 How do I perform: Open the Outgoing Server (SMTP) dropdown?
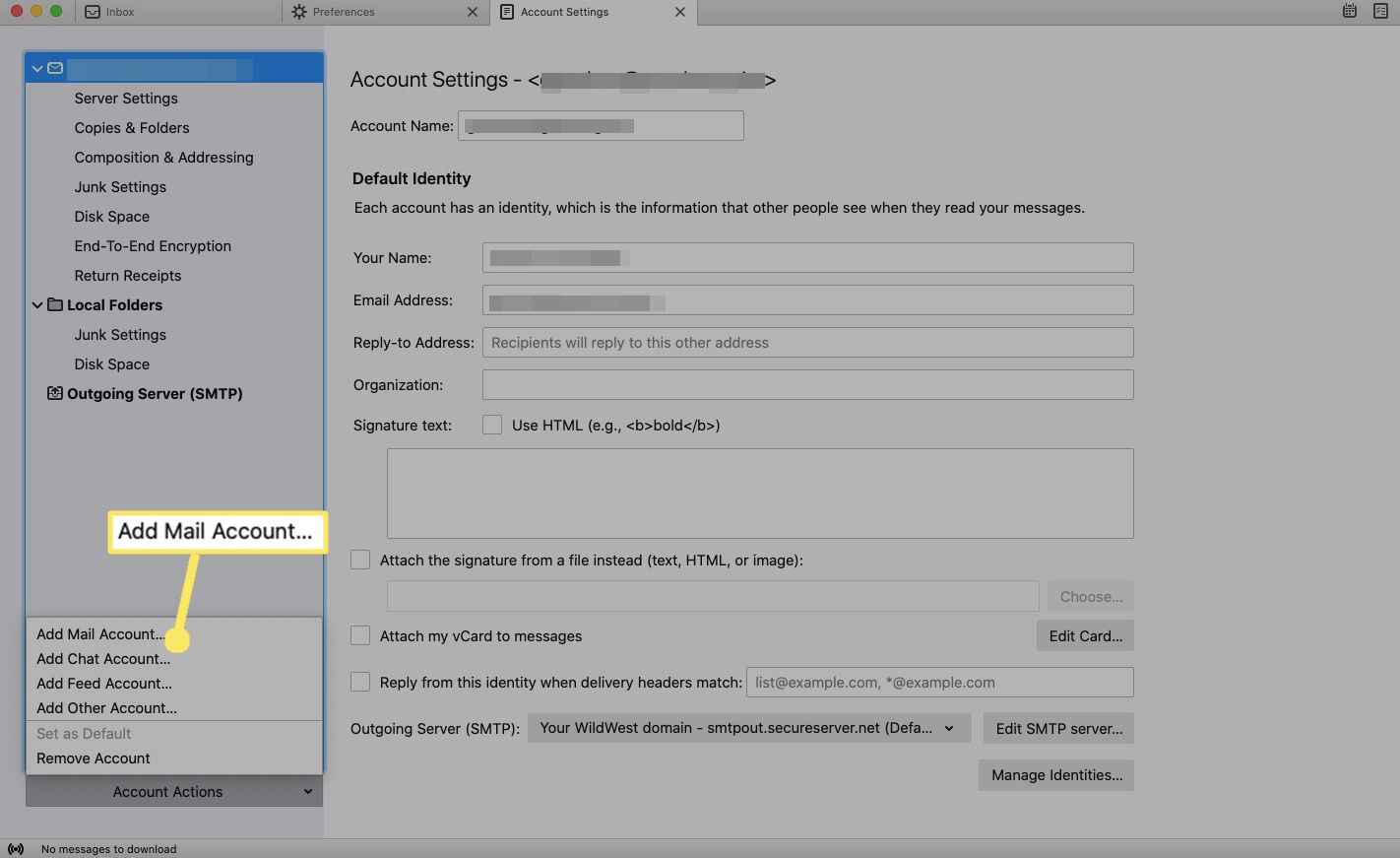pos(749,728)
